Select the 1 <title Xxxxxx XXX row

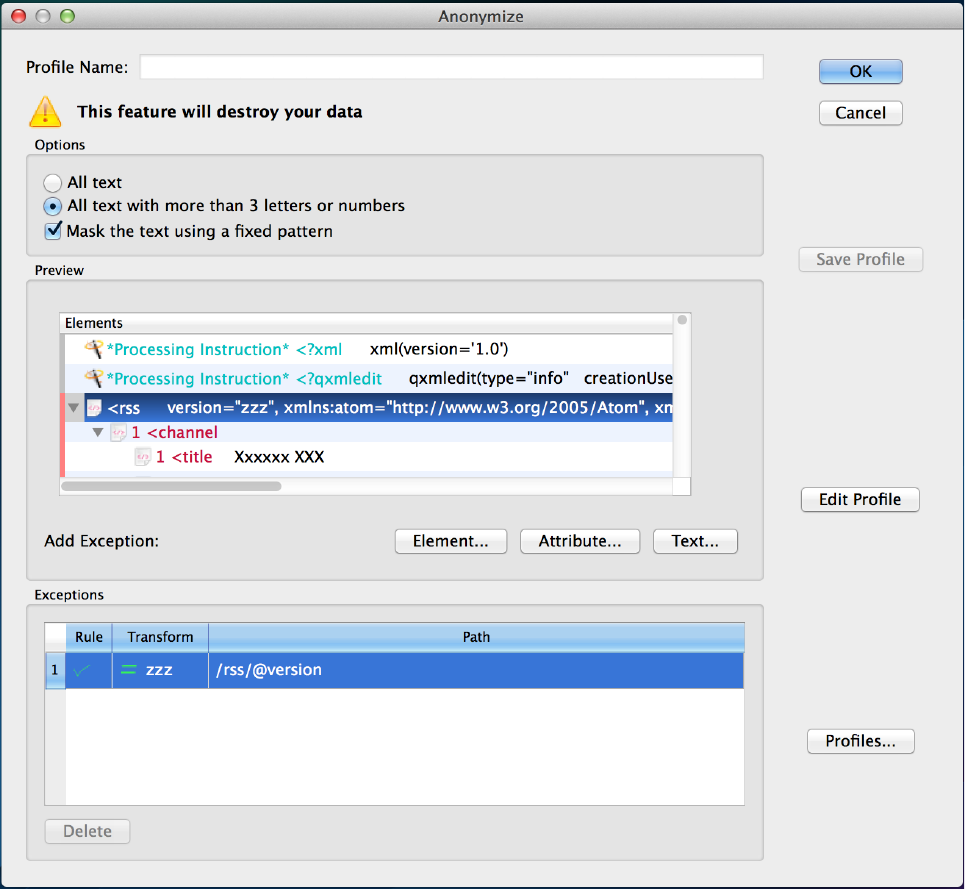point(369,457)
